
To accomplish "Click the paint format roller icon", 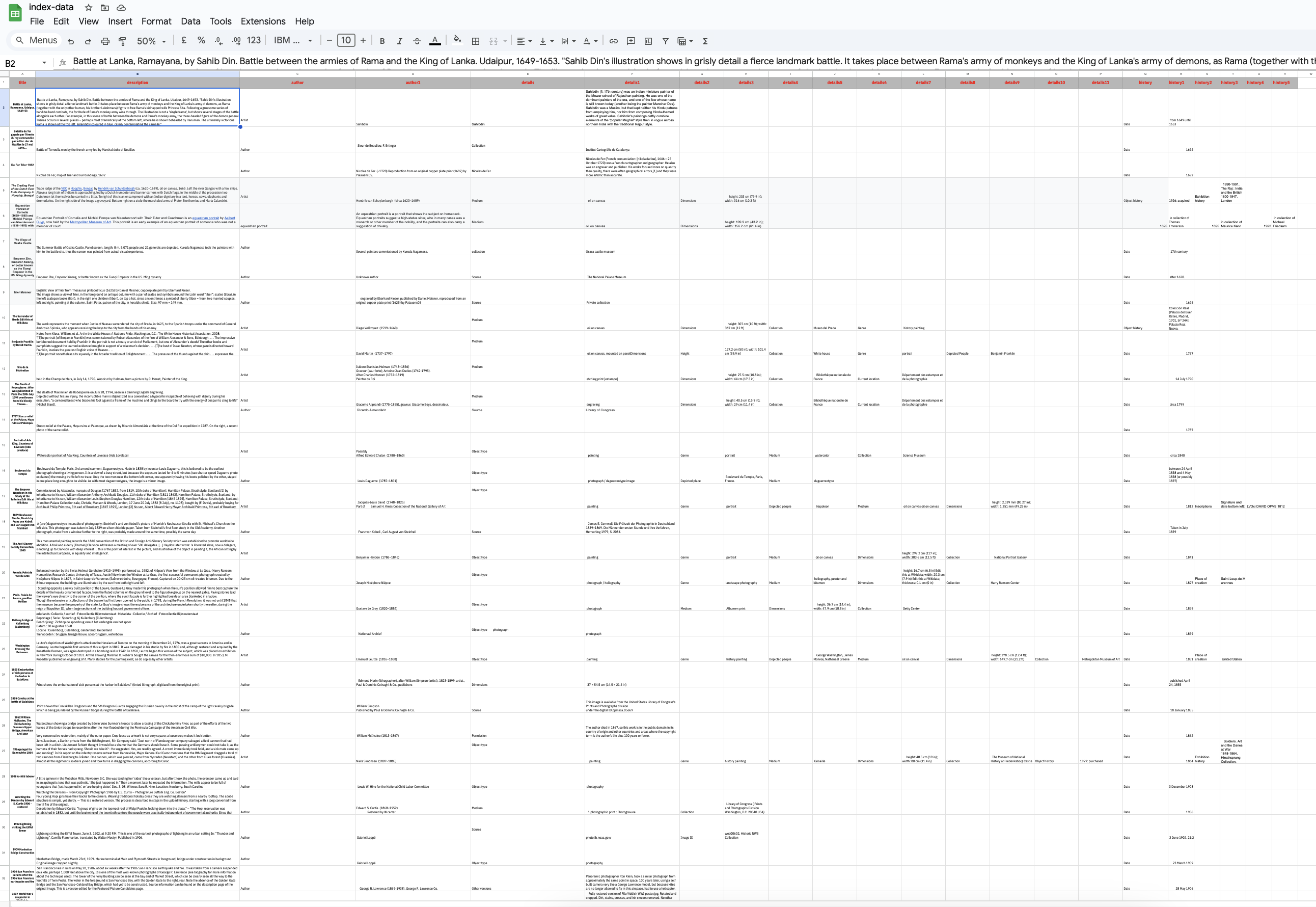I will point(122,41).
